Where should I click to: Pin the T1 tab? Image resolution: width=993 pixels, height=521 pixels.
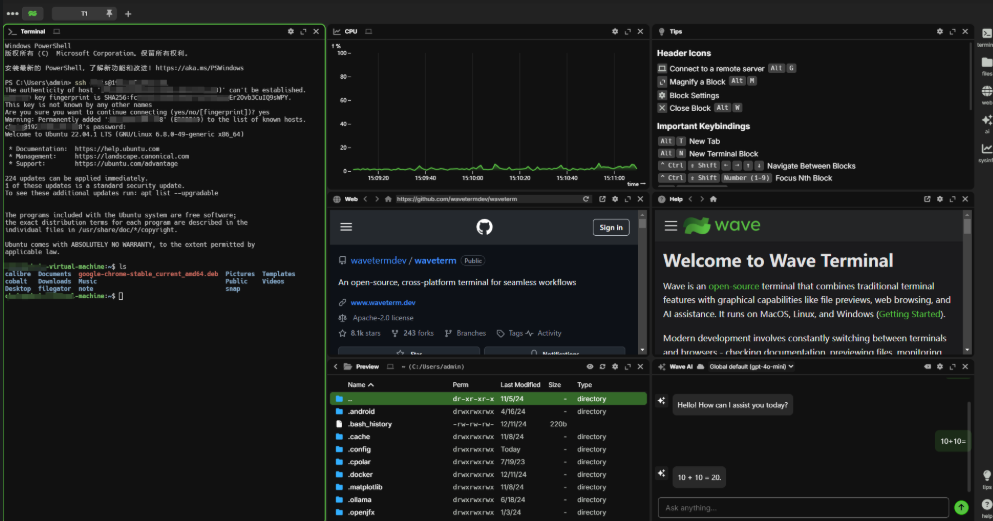(109, 14)
